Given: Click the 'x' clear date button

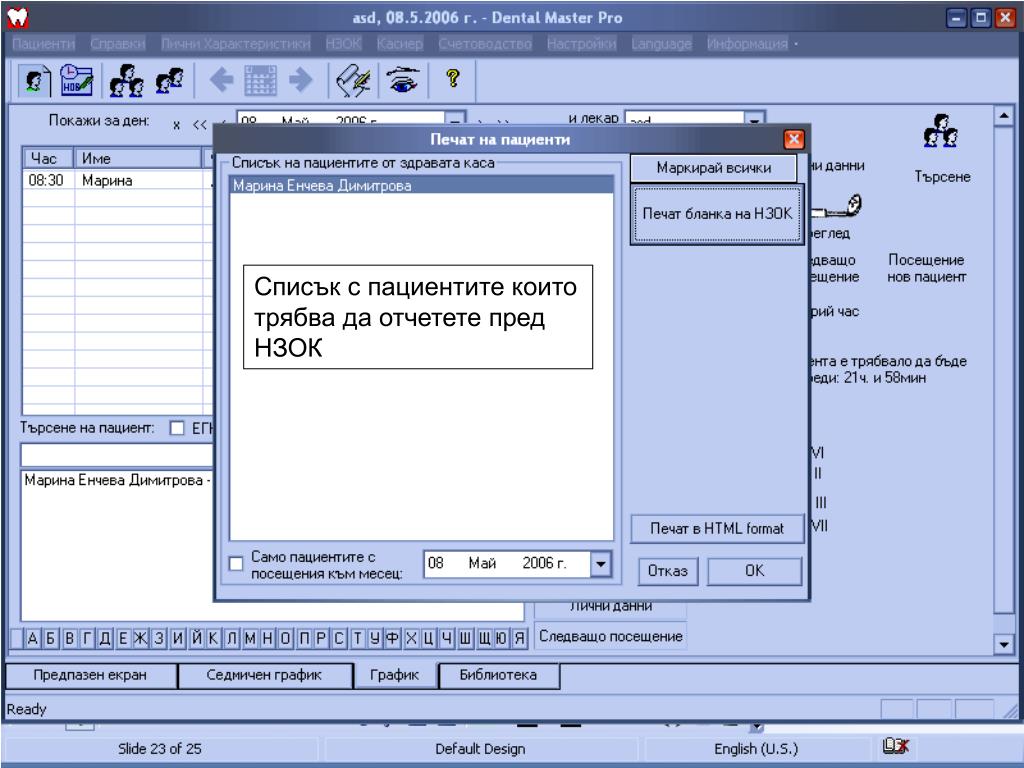Looking at the screenshot, I should point(176,125).
